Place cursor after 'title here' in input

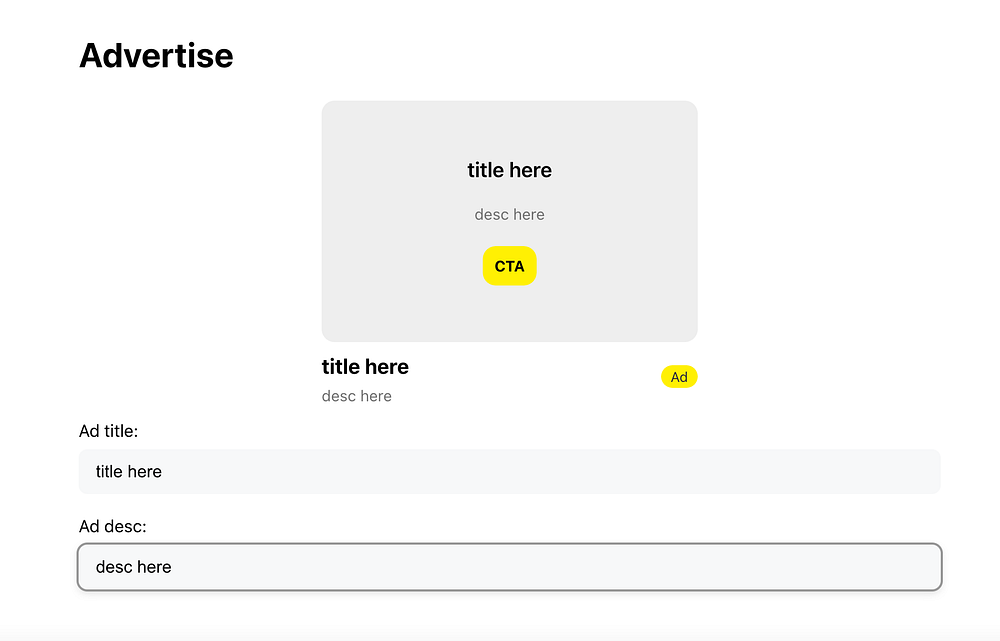pos(163,471)
